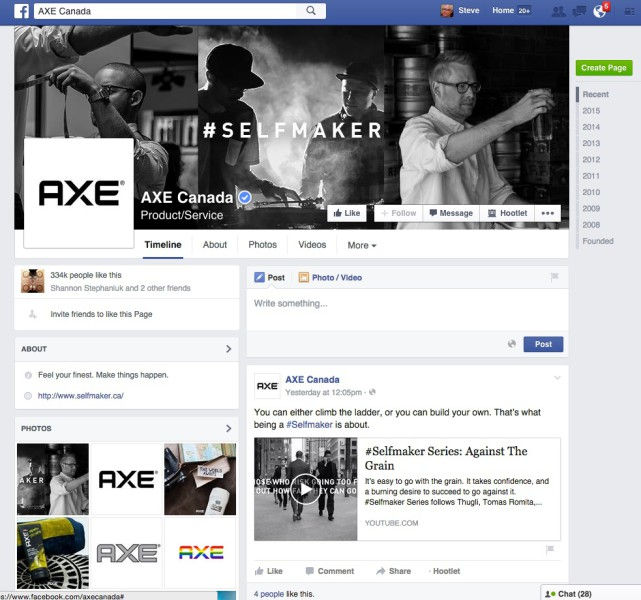Jump to 2014 in timeline navigator
Image resolution: width=641 pixels, height=600 pixels.
coord(591,127)
